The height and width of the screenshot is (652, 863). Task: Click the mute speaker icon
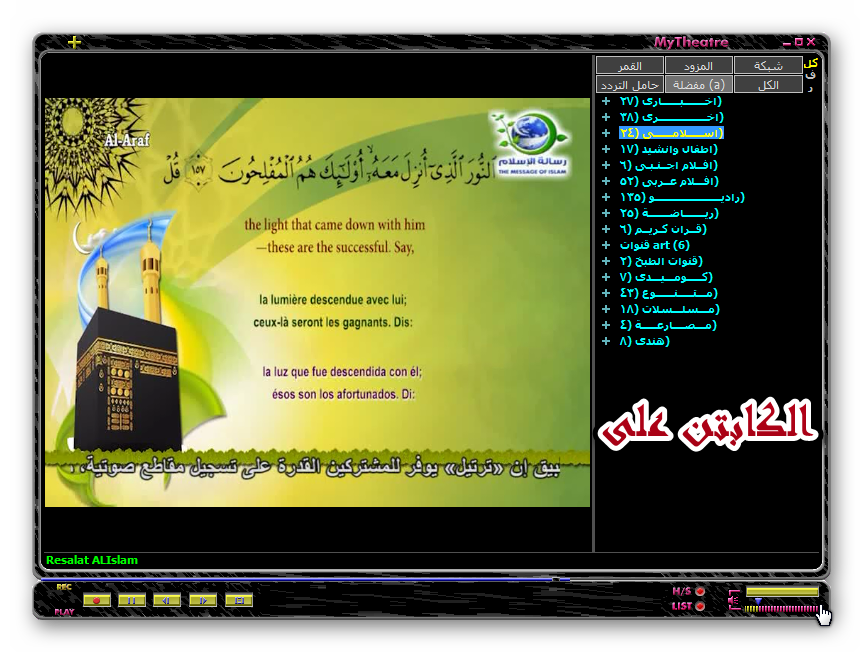coord(733,601)
